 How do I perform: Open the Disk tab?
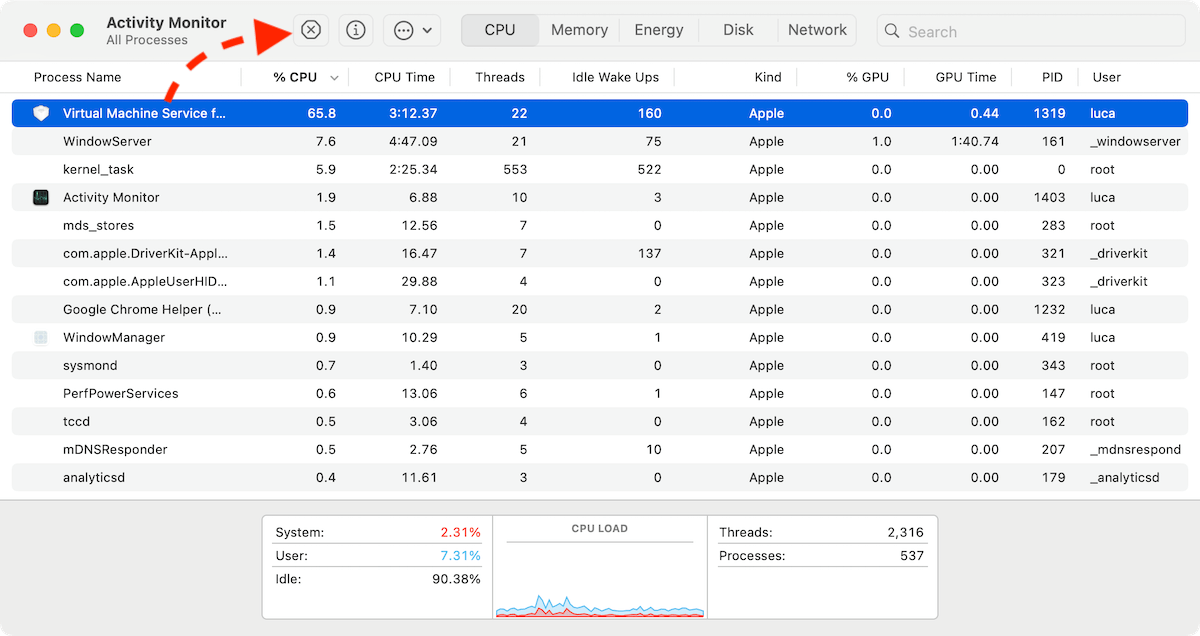point(738,30)
